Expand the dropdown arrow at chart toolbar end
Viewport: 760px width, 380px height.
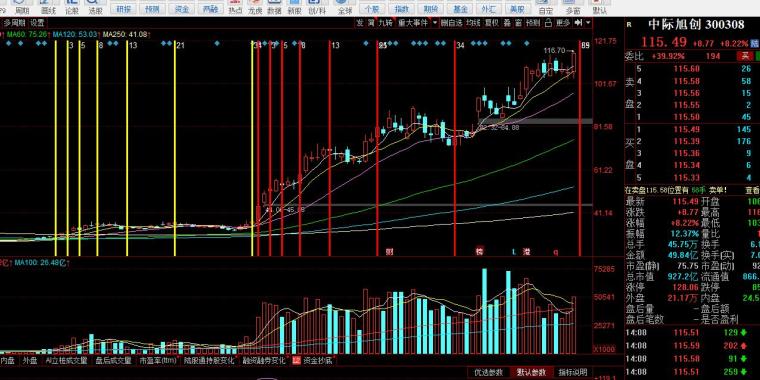click(588, 22)
